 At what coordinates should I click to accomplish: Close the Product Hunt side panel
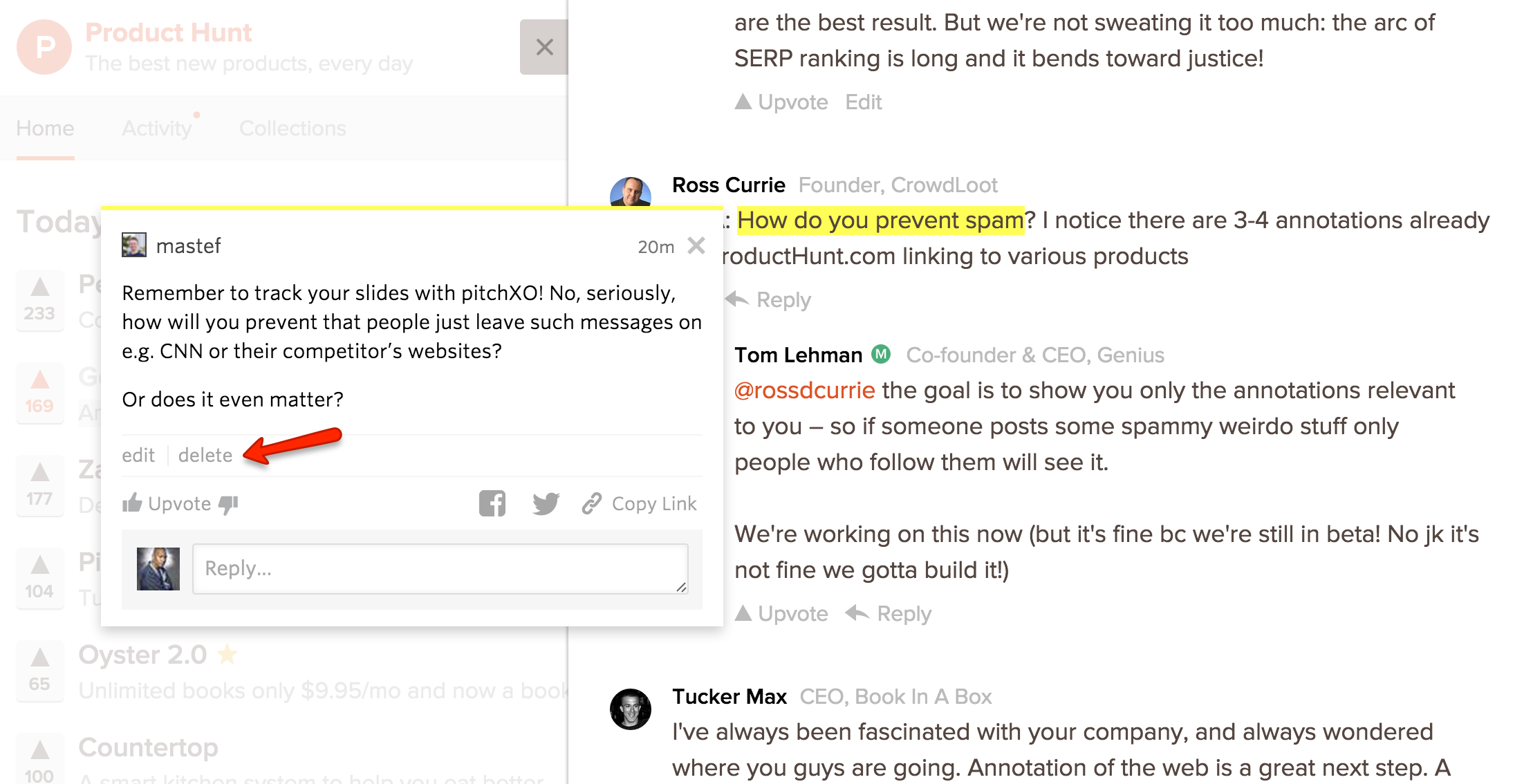pos(544,47)
